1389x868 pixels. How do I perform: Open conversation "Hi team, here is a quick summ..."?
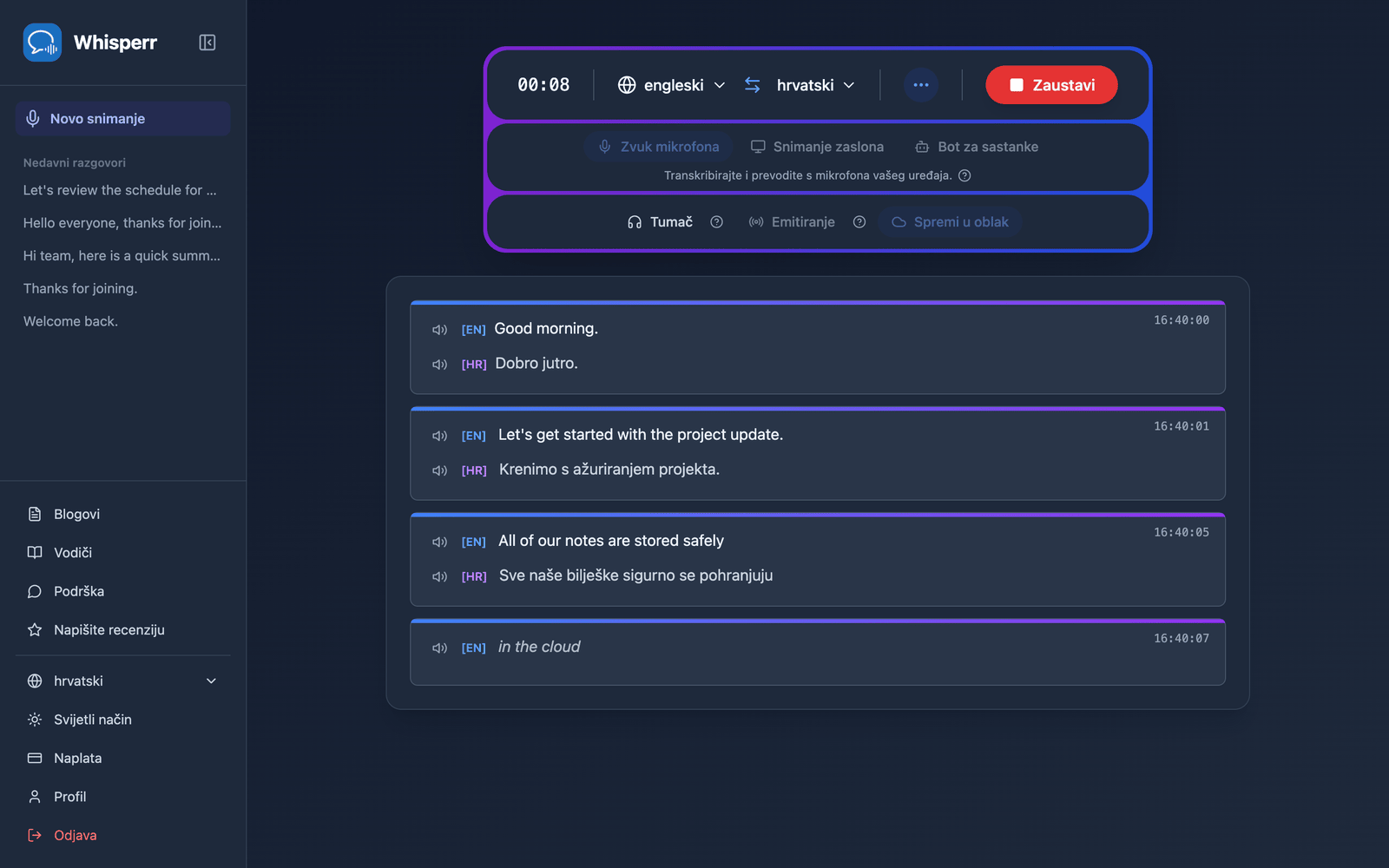point(122,256)
